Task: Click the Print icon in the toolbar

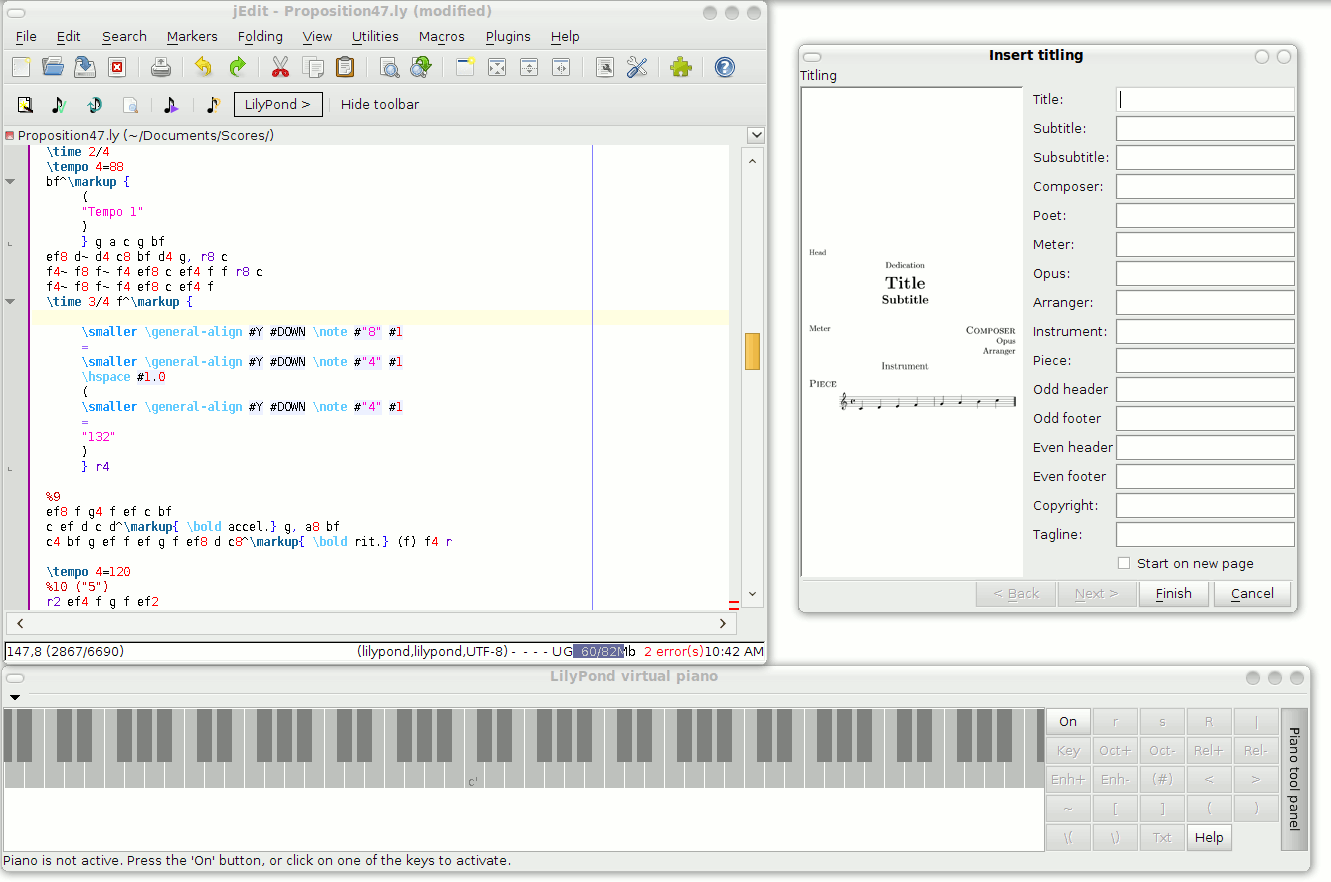Action: [161, 67]
